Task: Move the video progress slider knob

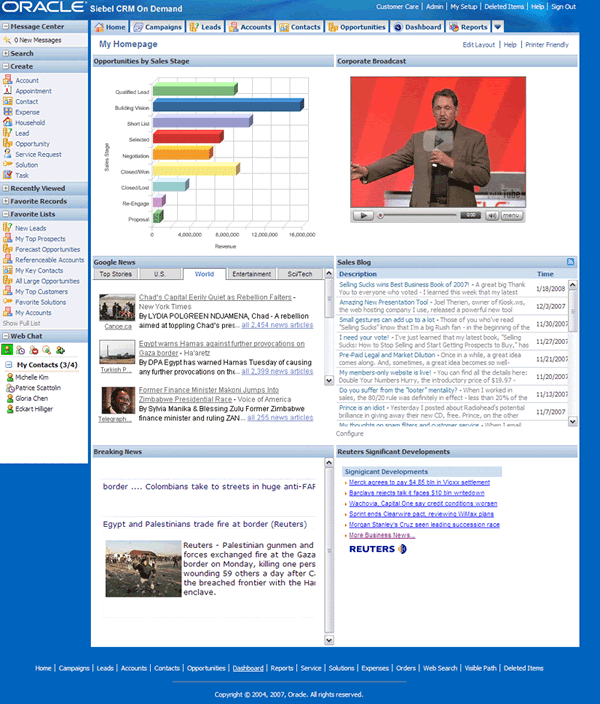Action: pyautogui.click(x=380, y=216)
